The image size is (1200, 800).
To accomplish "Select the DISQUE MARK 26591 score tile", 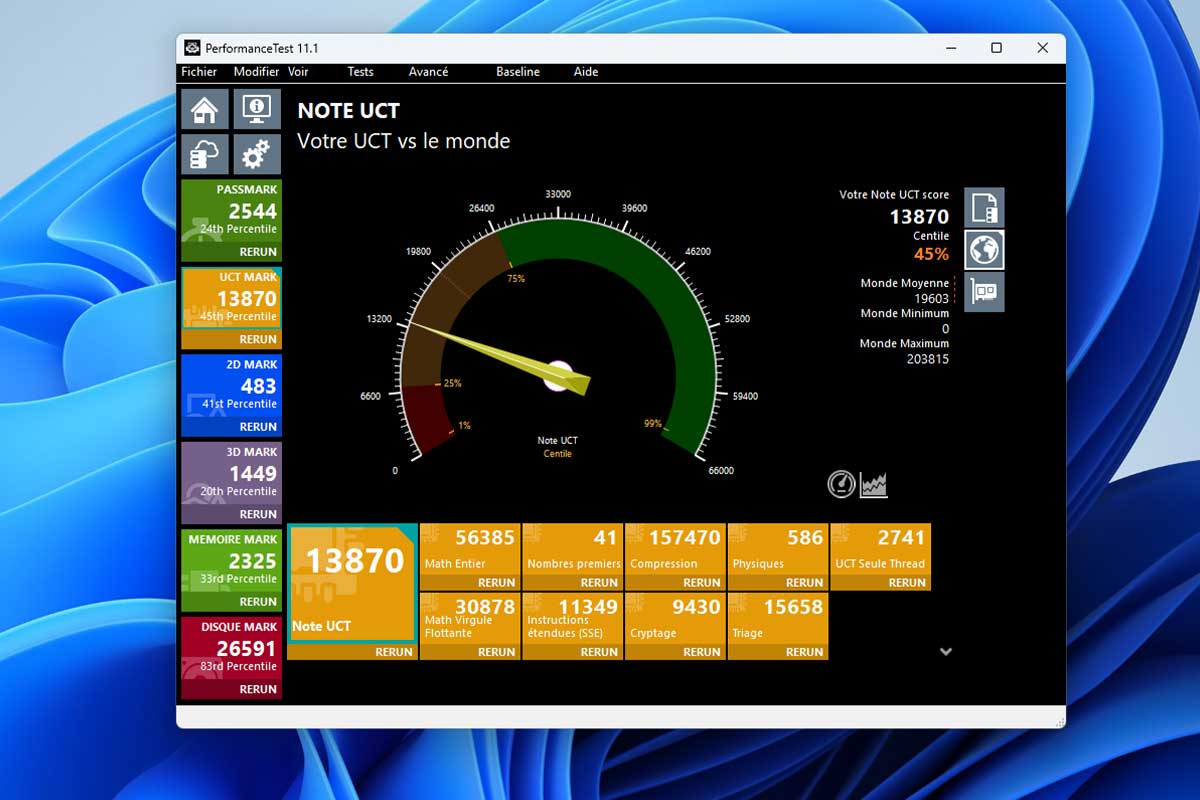I will coord(232,649).
